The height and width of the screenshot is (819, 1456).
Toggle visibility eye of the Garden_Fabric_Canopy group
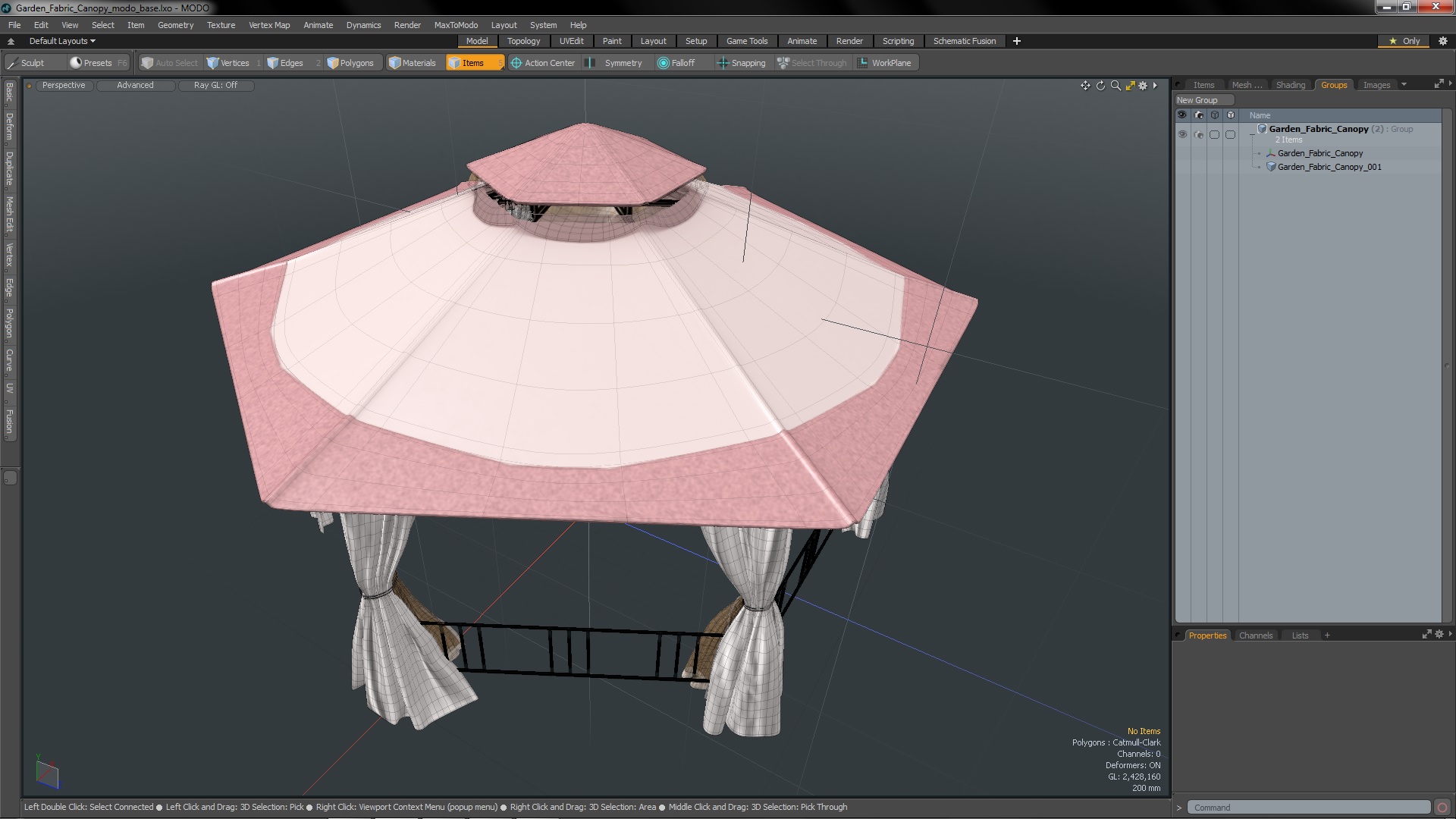[x=1182, y=134]
